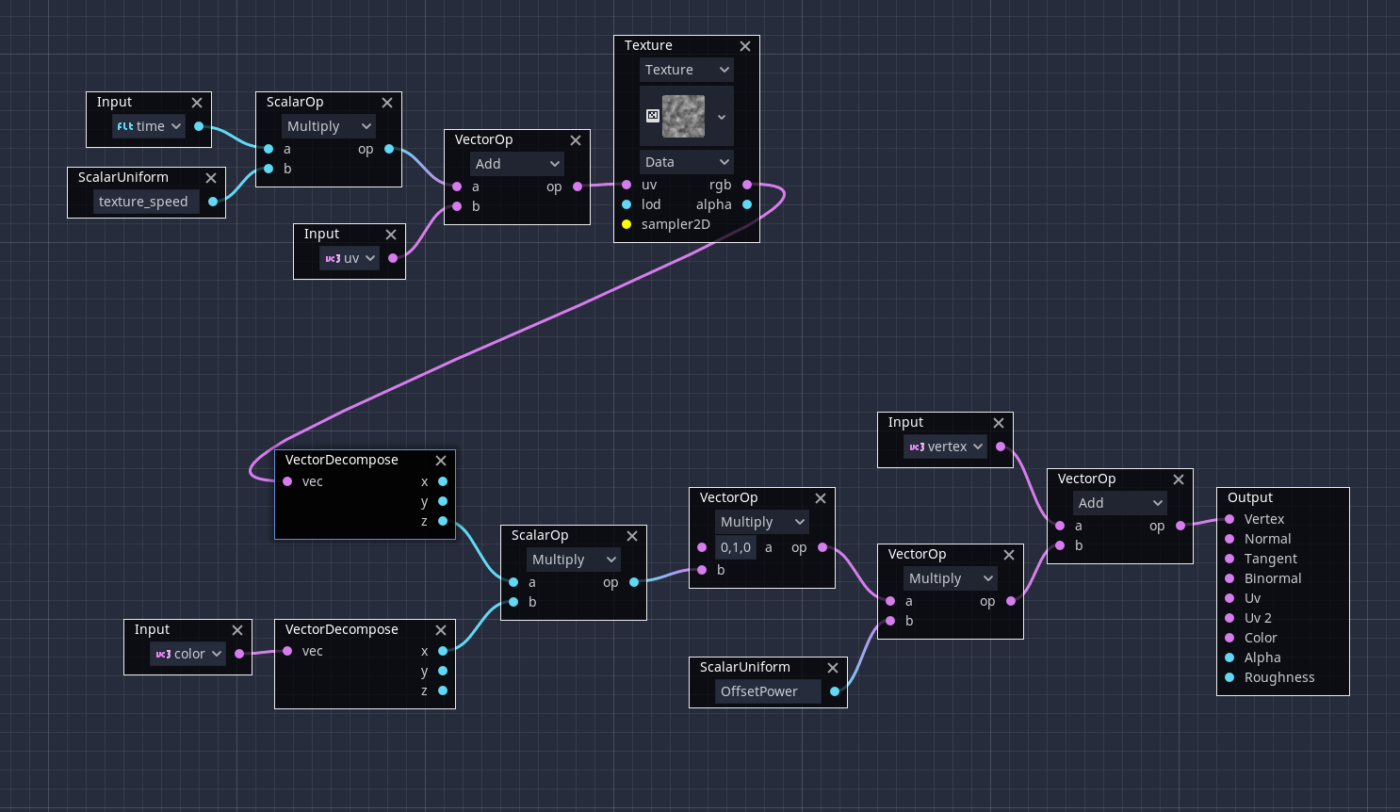Click the rgb output port on the Texture node
The height and width of the screenshot is (812, 1400).
pyautogui.click(x=746, y=184)
